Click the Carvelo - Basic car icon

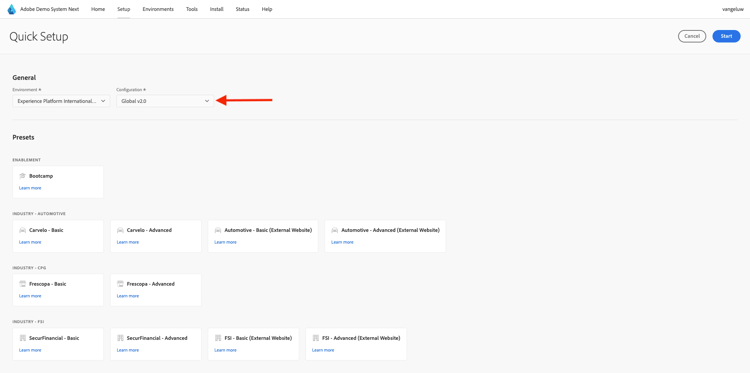22,230
